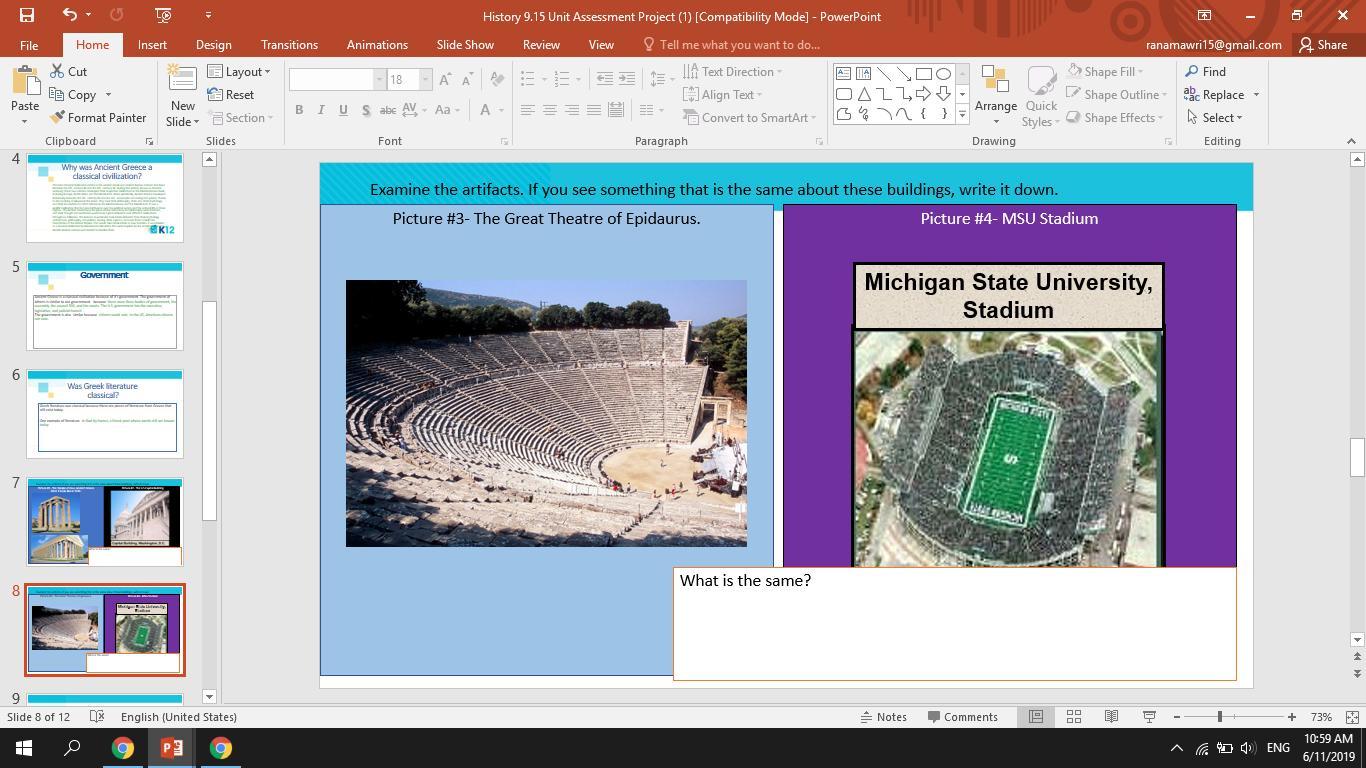Click inside the 'What is the same?' text box
The width and height of the screenshot is (1366, 768).
tap(955, 624)
